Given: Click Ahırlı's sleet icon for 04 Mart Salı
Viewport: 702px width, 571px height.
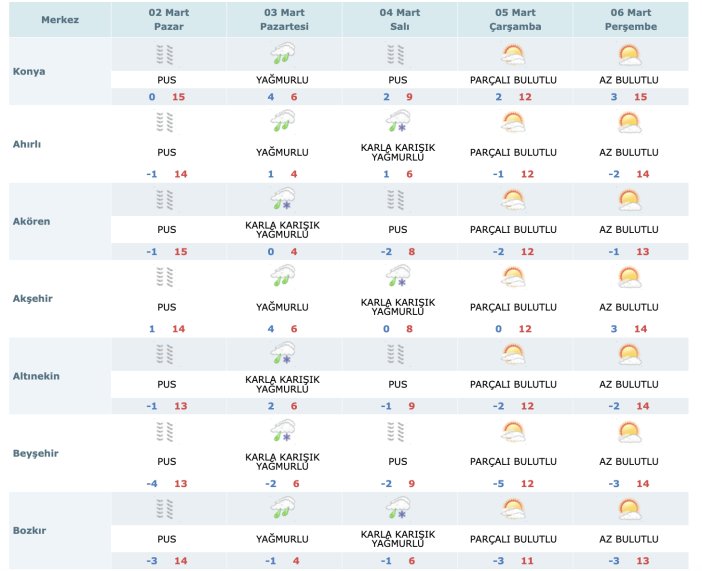Looking at the screenshot, I should (x=398, y=123).
